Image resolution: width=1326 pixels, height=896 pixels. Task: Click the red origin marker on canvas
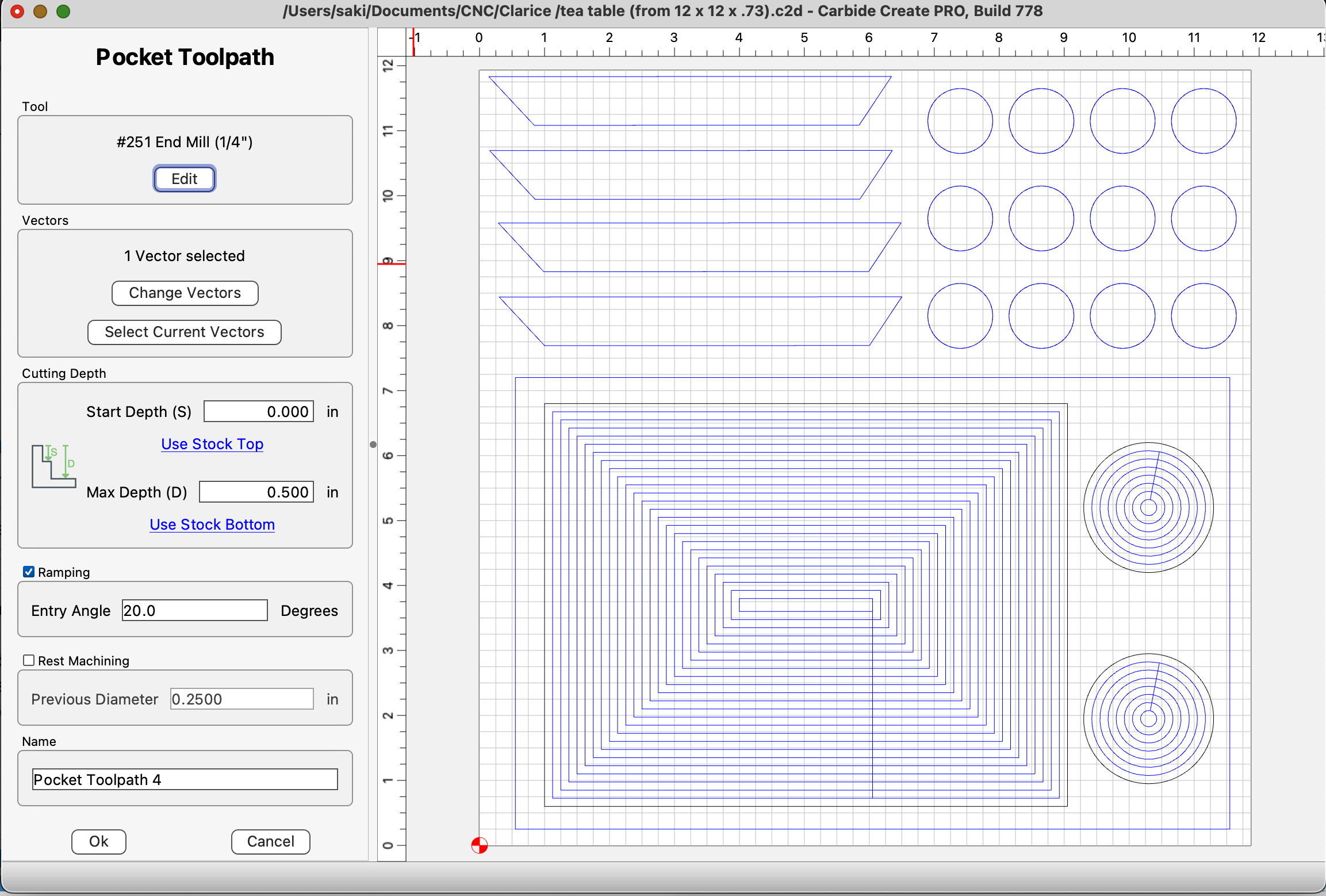click(x=480, y=845)
